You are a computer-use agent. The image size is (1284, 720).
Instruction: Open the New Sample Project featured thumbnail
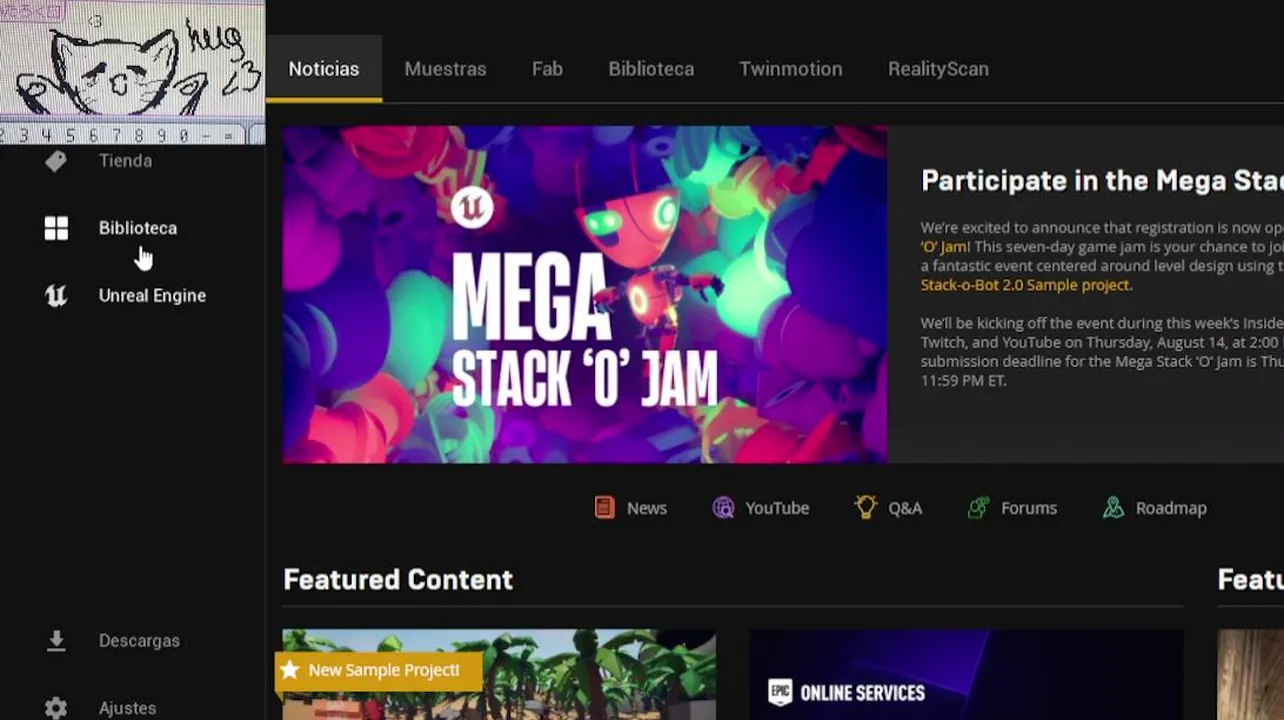[x=499, y=675]
